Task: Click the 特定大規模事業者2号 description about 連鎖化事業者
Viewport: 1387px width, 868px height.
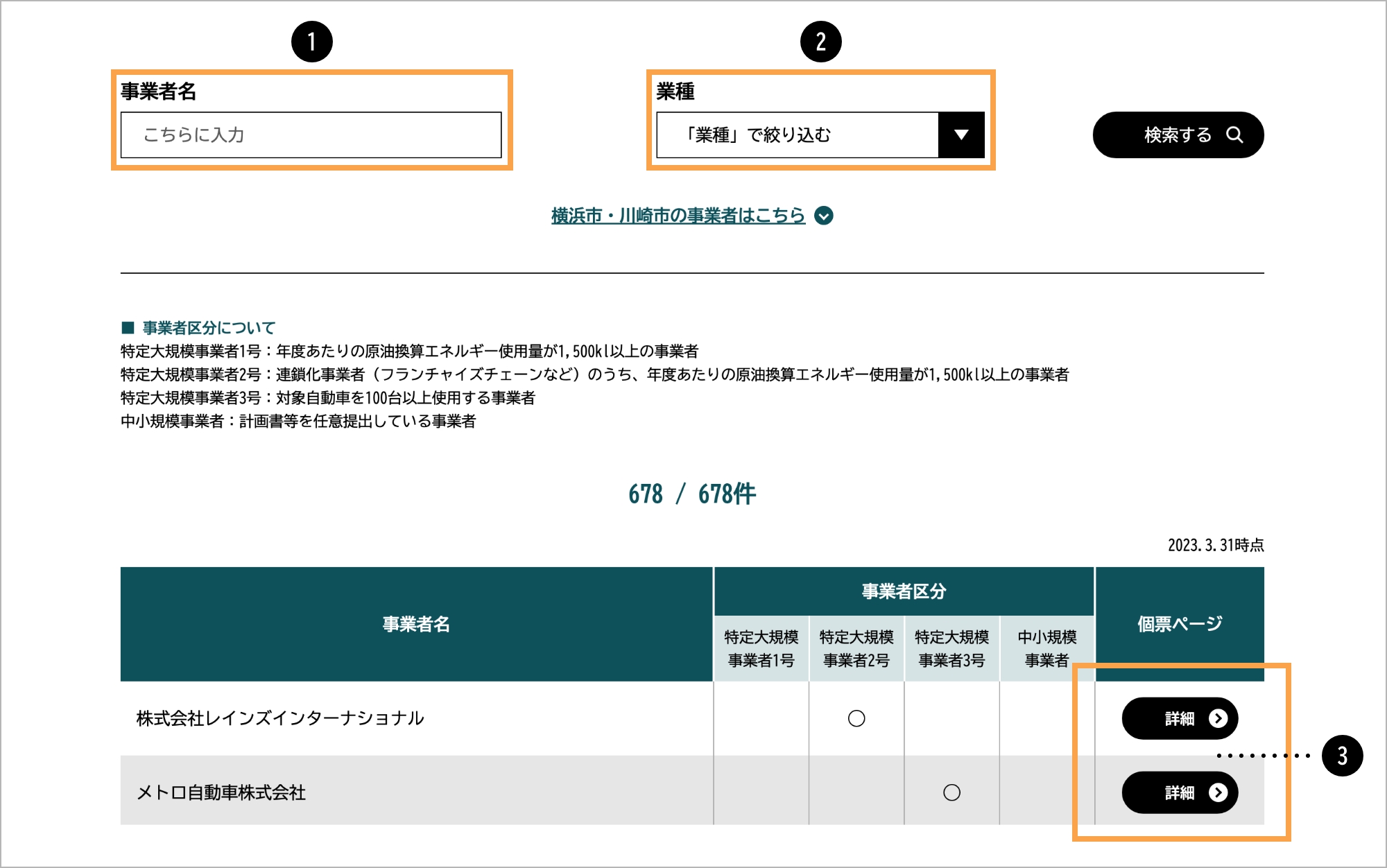Action: pos(595,374)
